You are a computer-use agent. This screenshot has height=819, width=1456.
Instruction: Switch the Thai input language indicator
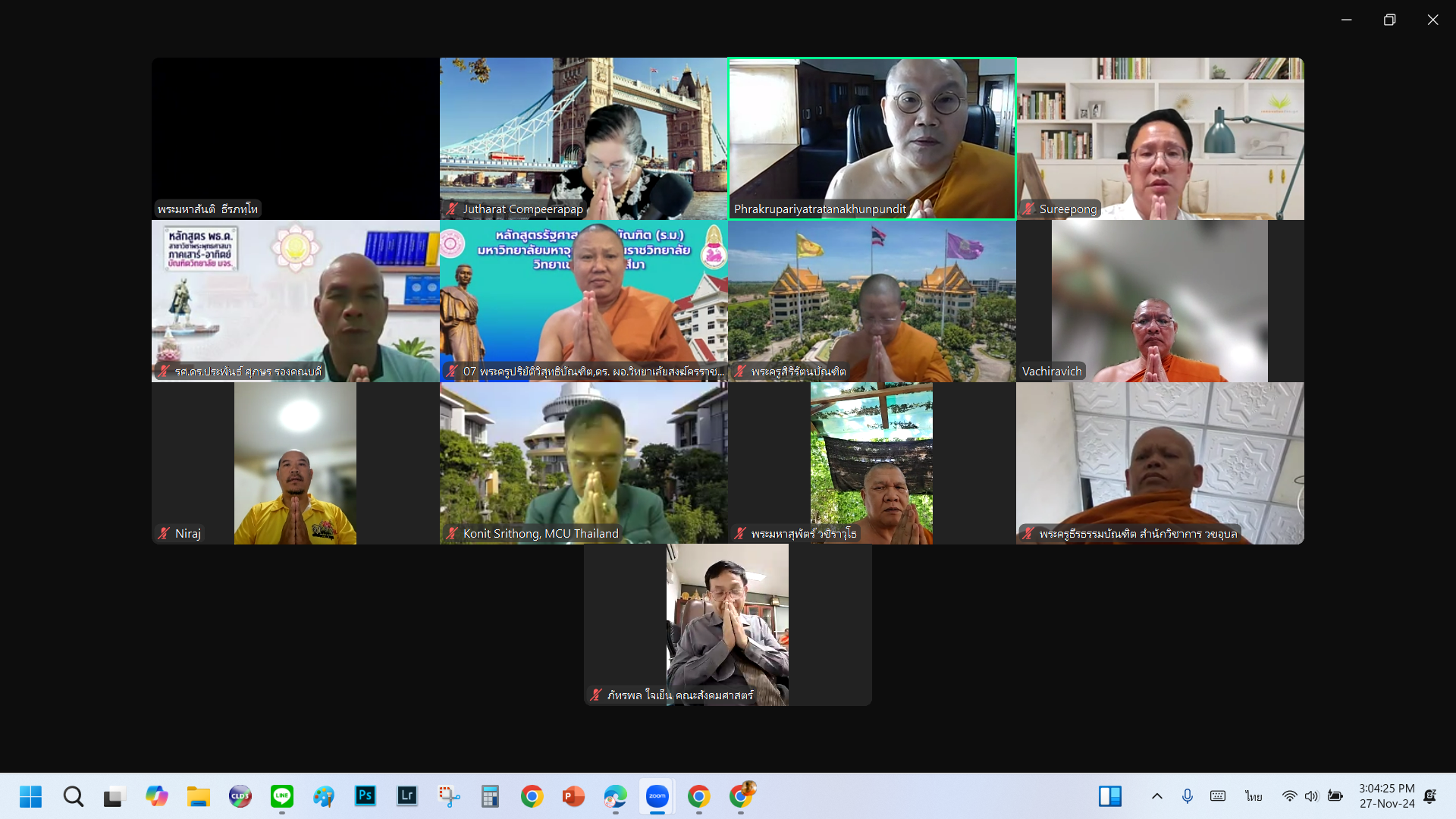point(1254,796)
